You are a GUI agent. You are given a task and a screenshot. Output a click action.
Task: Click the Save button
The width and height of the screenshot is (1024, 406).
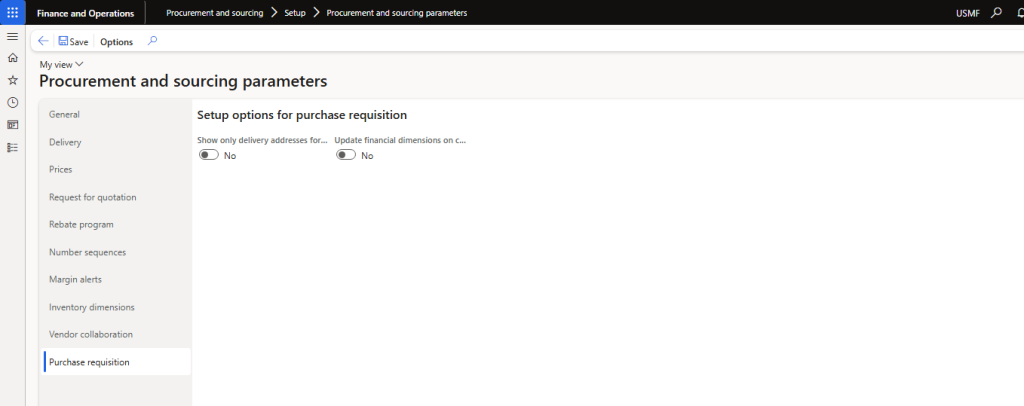[73, 42]
